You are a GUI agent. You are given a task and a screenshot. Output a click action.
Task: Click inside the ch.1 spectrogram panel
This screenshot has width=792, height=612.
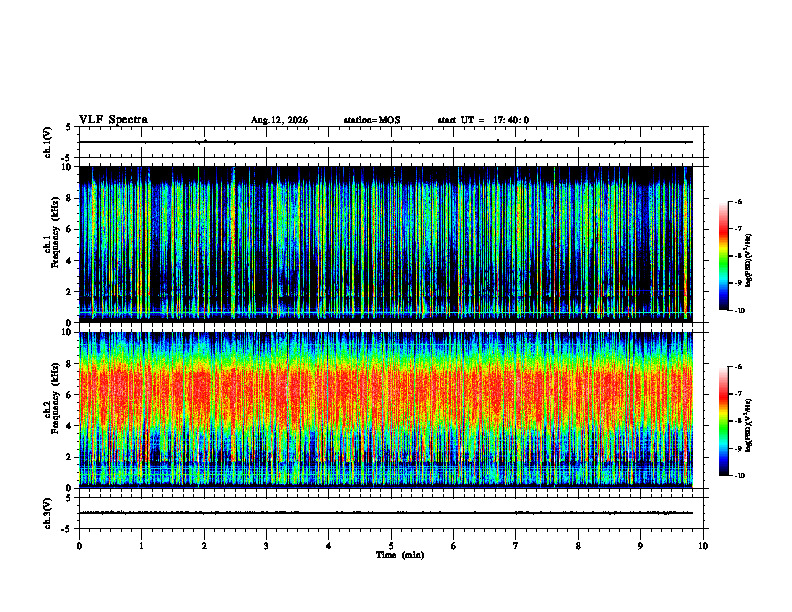pos(386,244)
